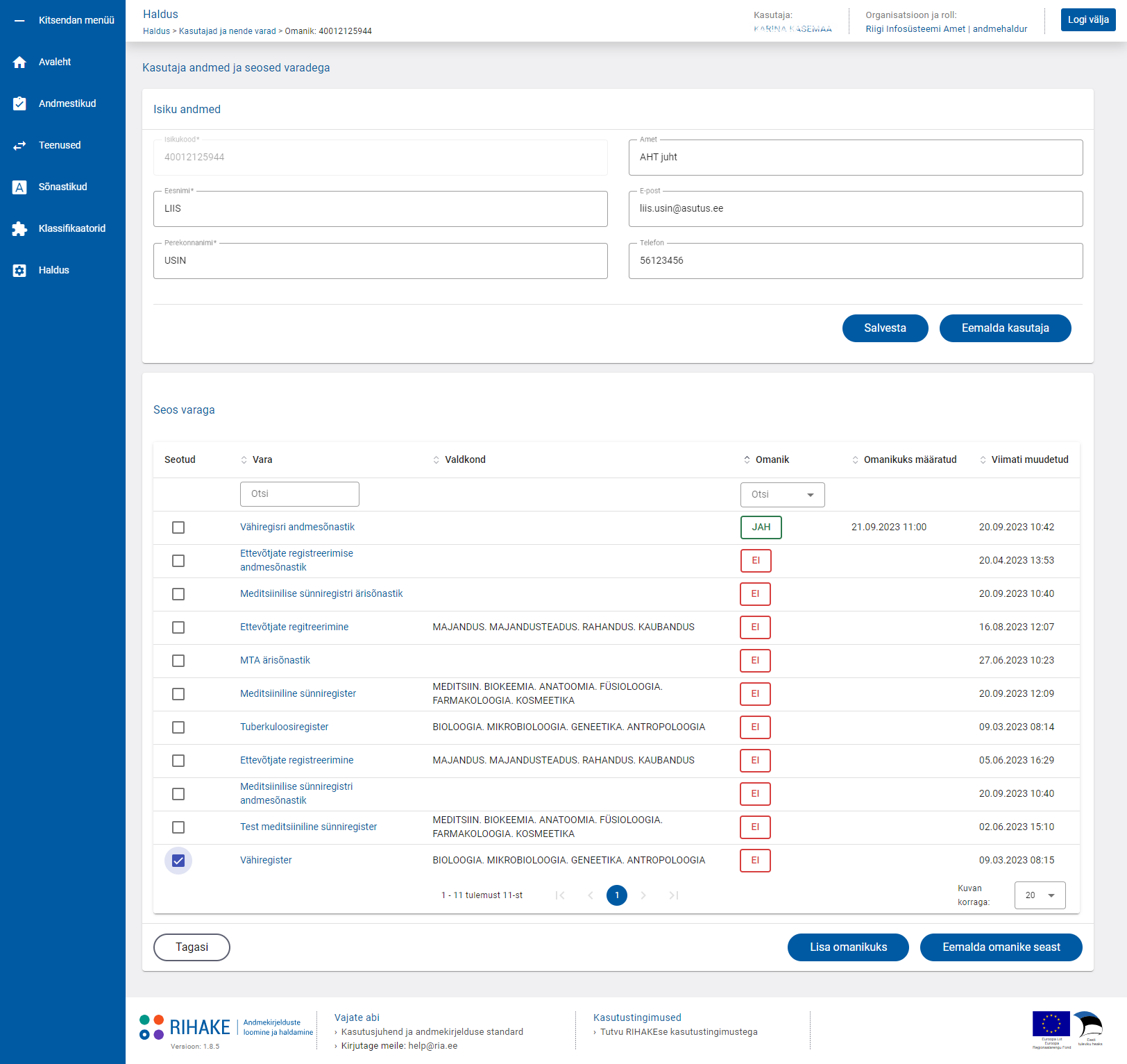This screenshot has height=1064, width=1127.
Task: Click the Salvesta button
Action: click(x=885, y=328)
